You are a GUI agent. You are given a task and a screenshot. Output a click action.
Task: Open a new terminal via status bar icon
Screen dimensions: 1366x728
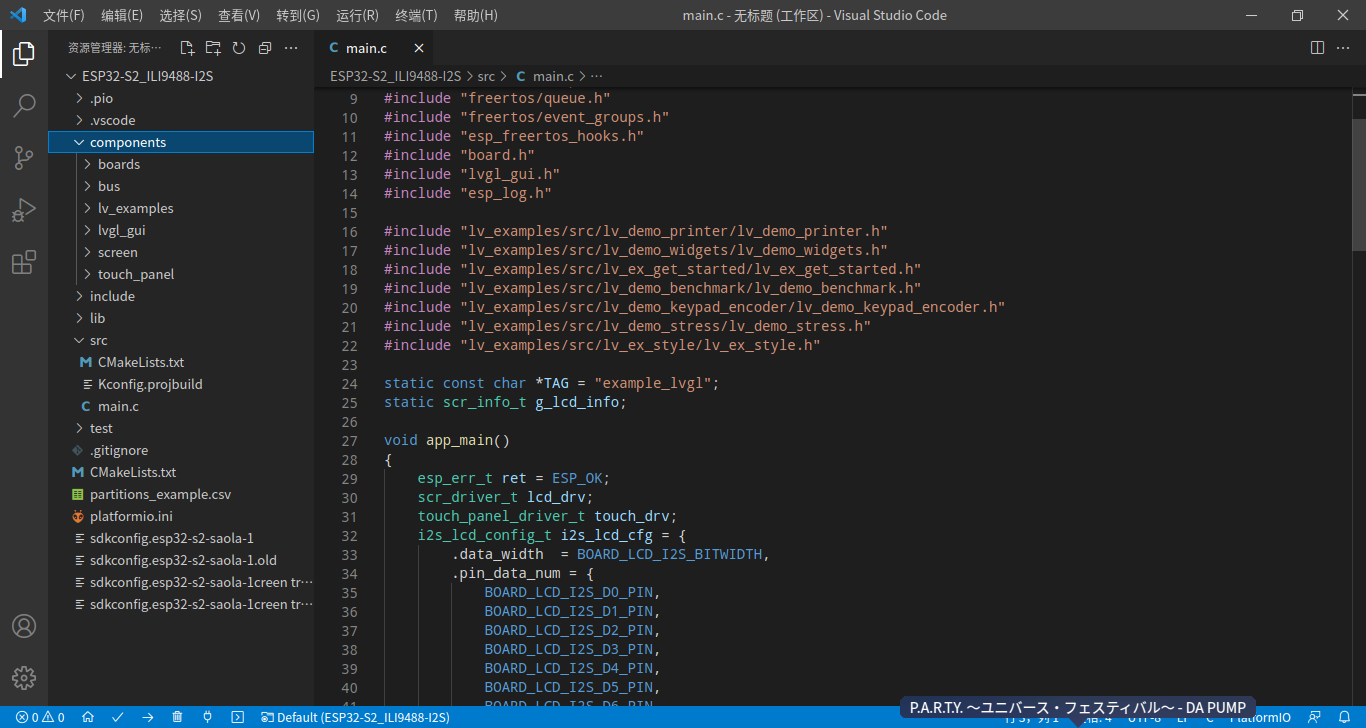tap(237, 717)
